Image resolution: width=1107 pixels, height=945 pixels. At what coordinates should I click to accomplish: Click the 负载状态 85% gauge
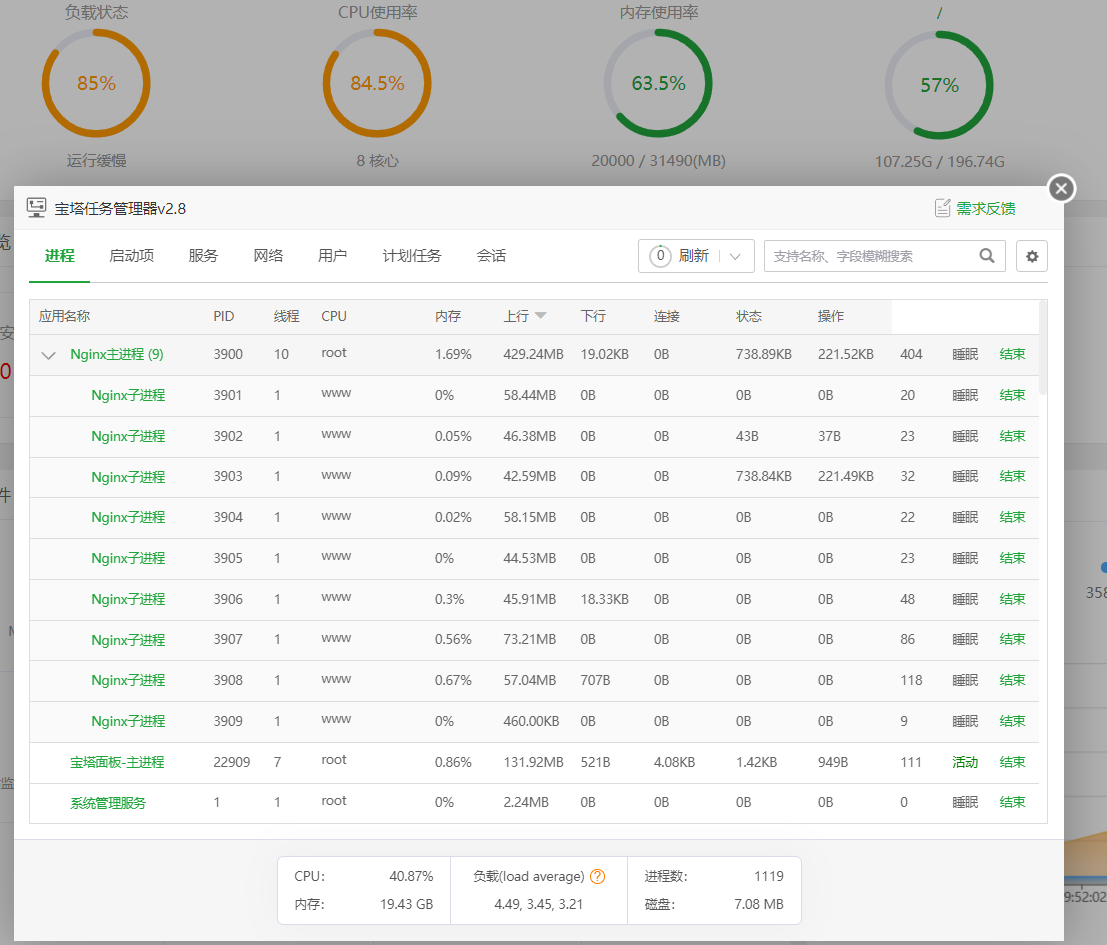pyautogui.click(x=96, y=83)
